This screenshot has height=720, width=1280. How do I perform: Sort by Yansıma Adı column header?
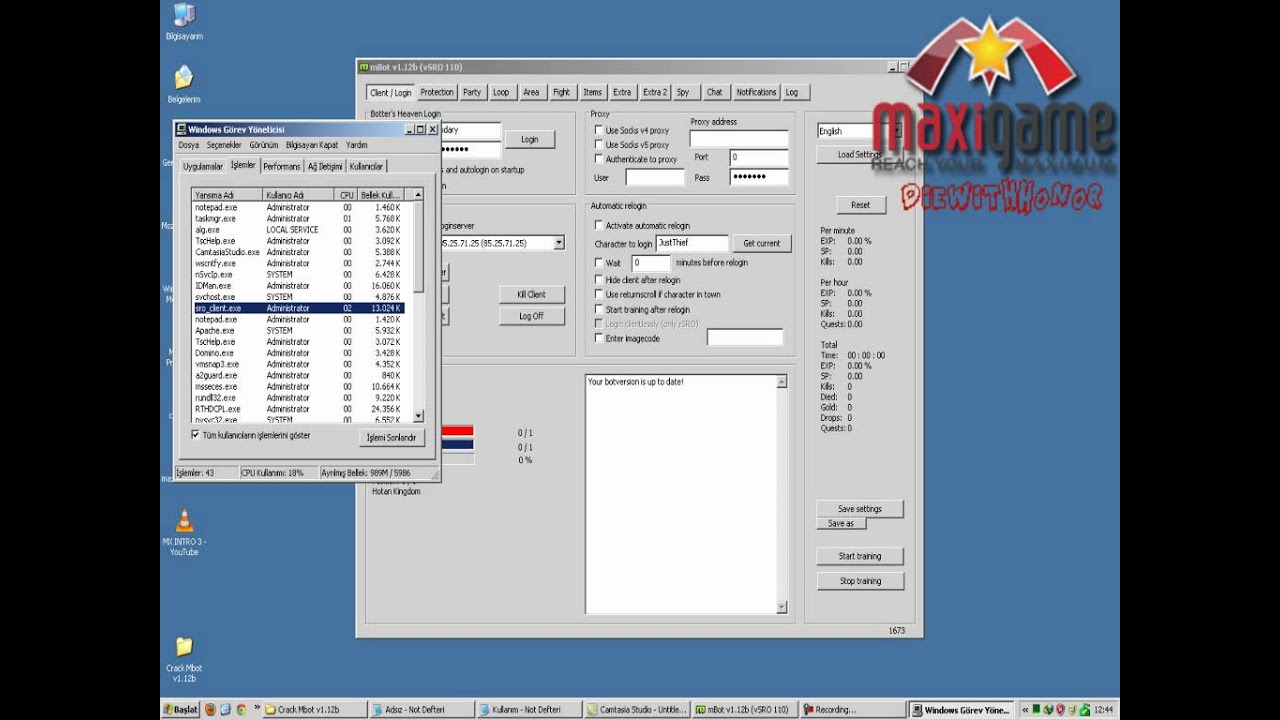[x=227, y=195]
